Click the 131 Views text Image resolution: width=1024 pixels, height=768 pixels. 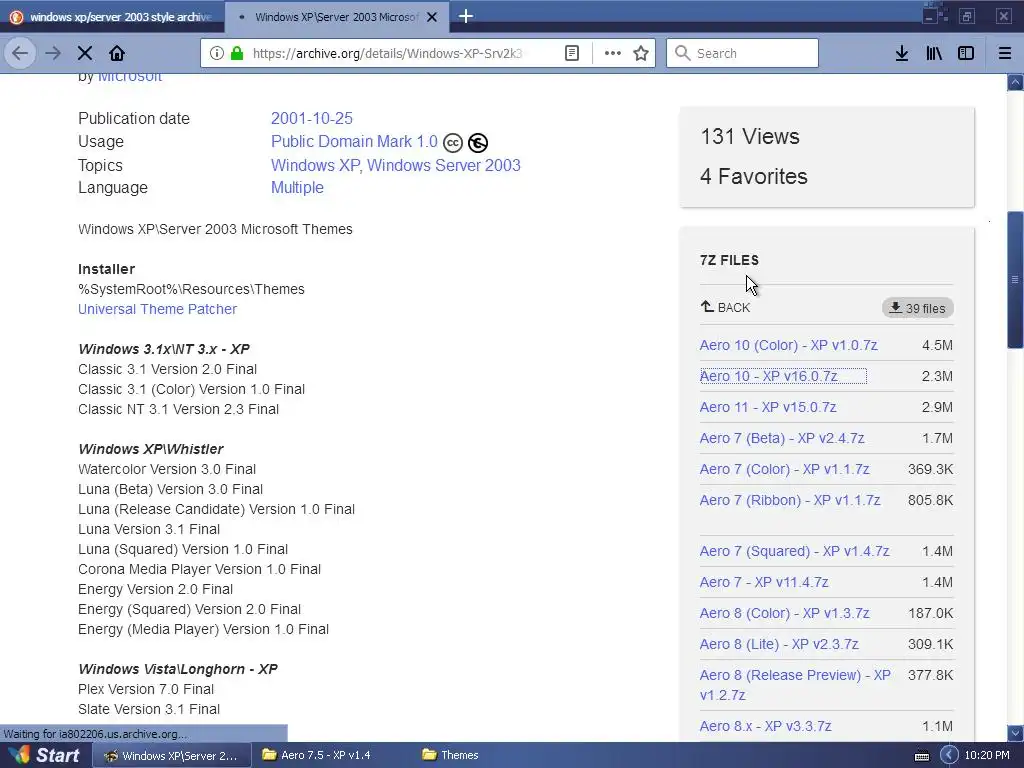click(750, 136)
